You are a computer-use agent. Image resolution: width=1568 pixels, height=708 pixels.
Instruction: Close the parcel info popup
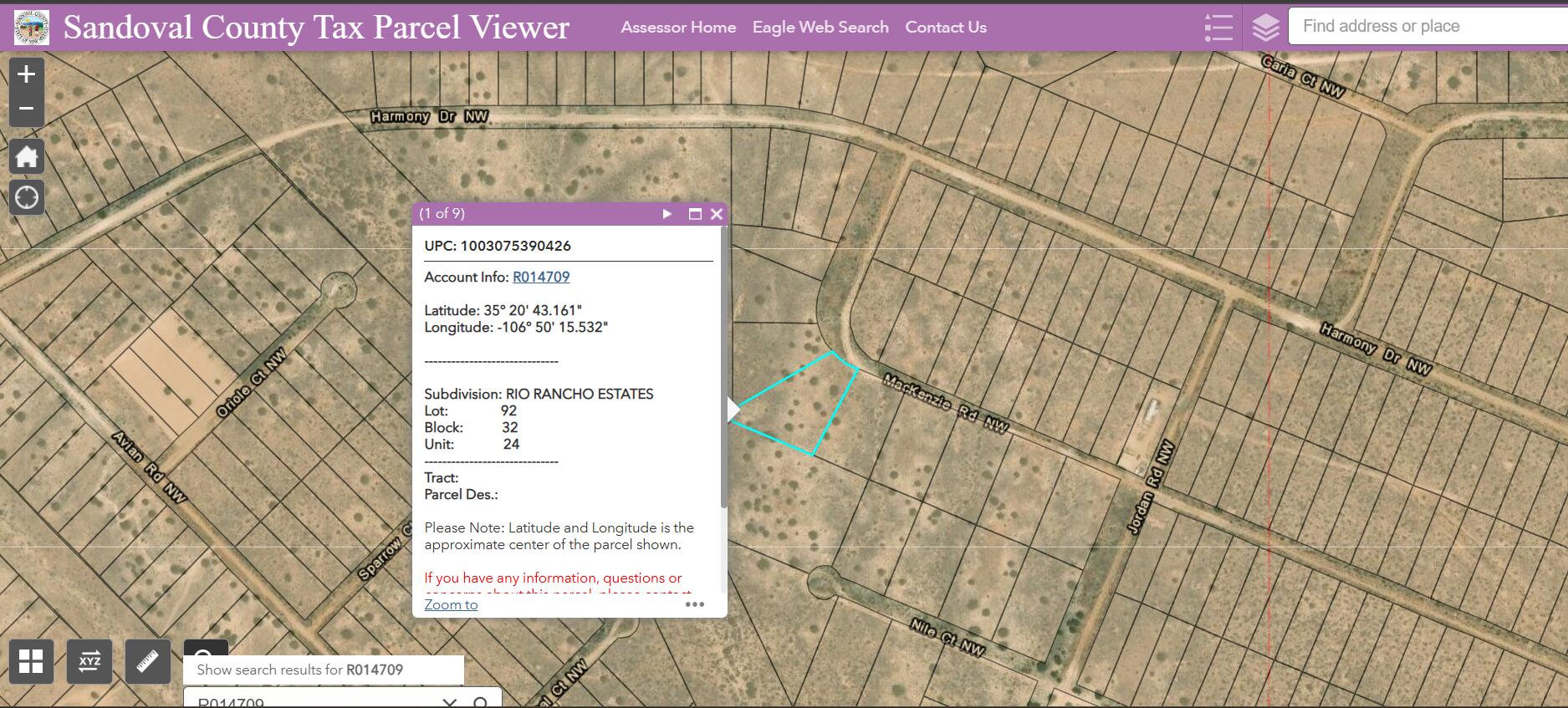coord(717,214)
